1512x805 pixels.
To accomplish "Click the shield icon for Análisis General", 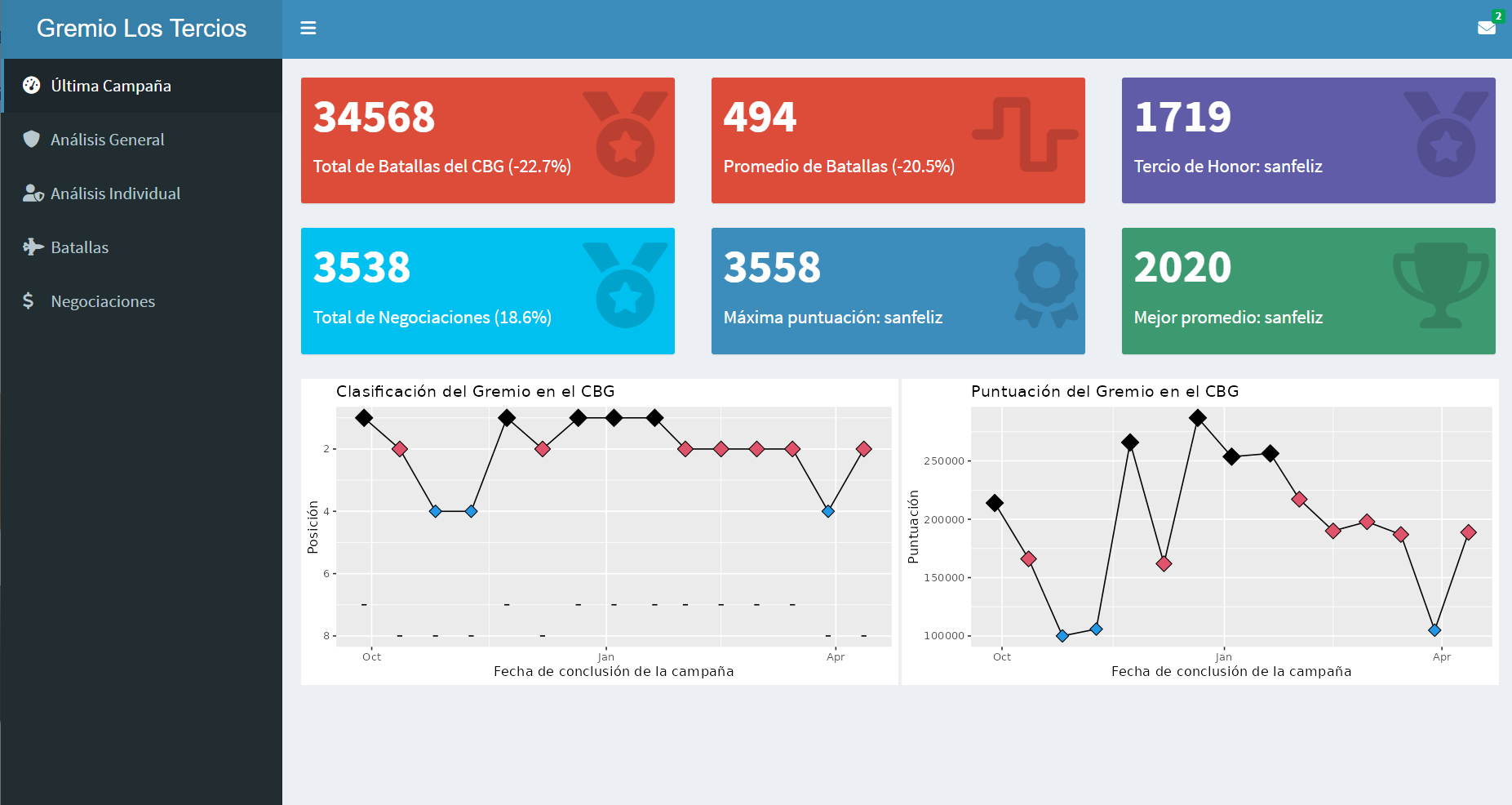I will tap(31, 140).
